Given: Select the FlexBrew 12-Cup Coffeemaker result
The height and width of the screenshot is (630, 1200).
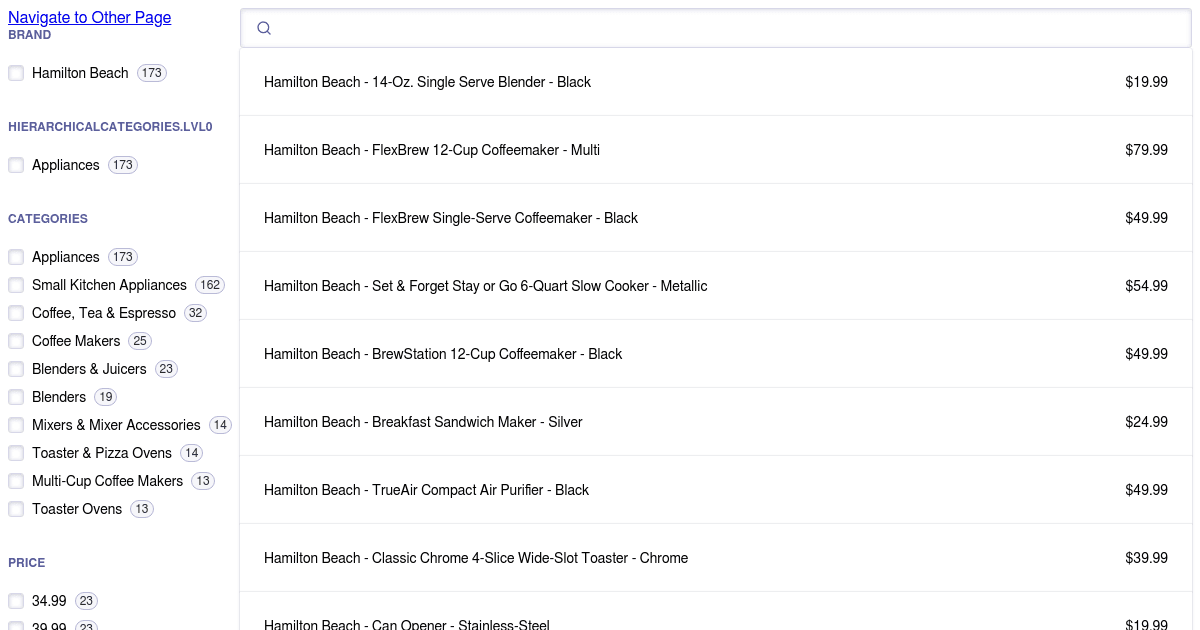Looking at the screenshot, I should pyautogui.click(x=432, y=150).
